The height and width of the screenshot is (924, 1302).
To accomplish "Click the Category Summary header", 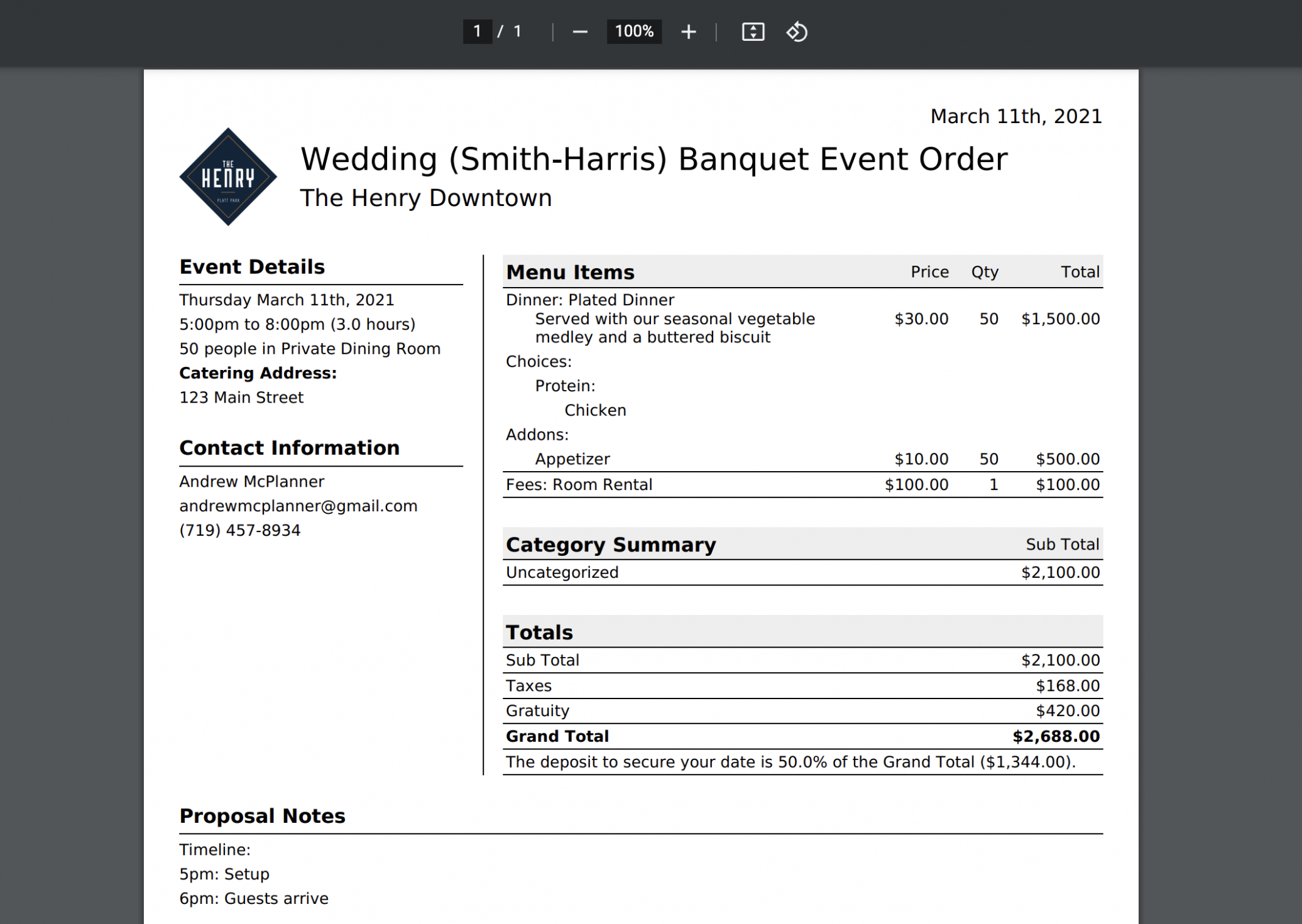I will [610, 545].
